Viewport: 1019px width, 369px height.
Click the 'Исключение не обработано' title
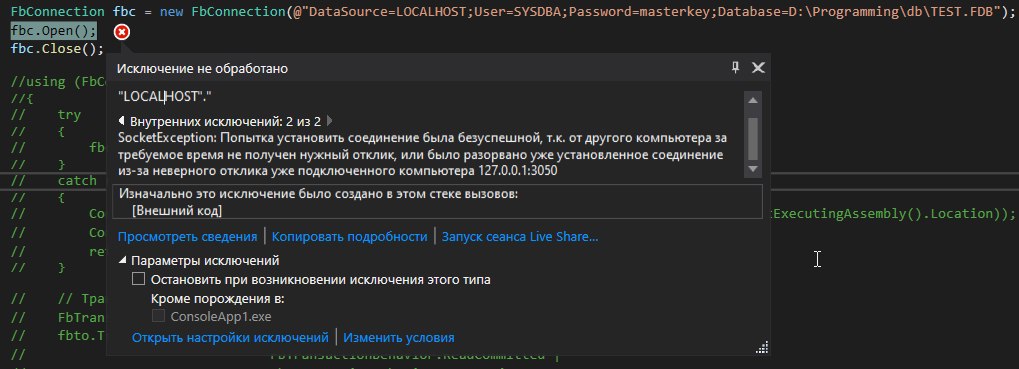pyautogui.click(x=203, y=68)
